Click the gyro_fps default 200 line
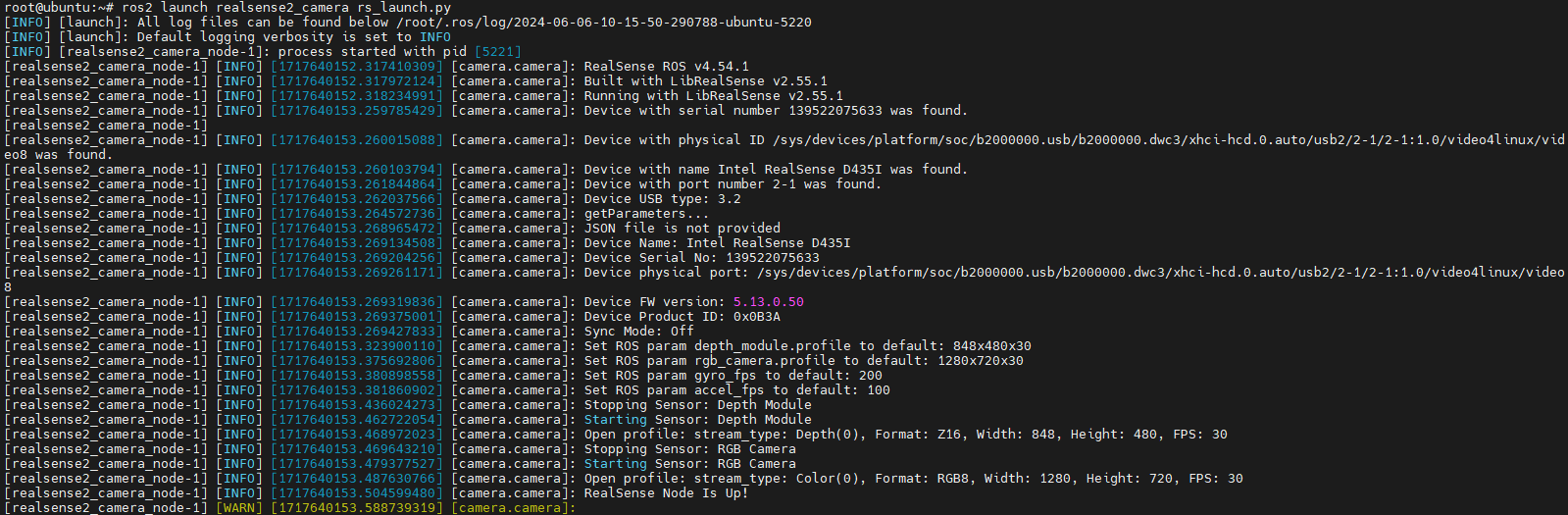The width and height of the screenshot is (1568, 515). coord(733,375)
